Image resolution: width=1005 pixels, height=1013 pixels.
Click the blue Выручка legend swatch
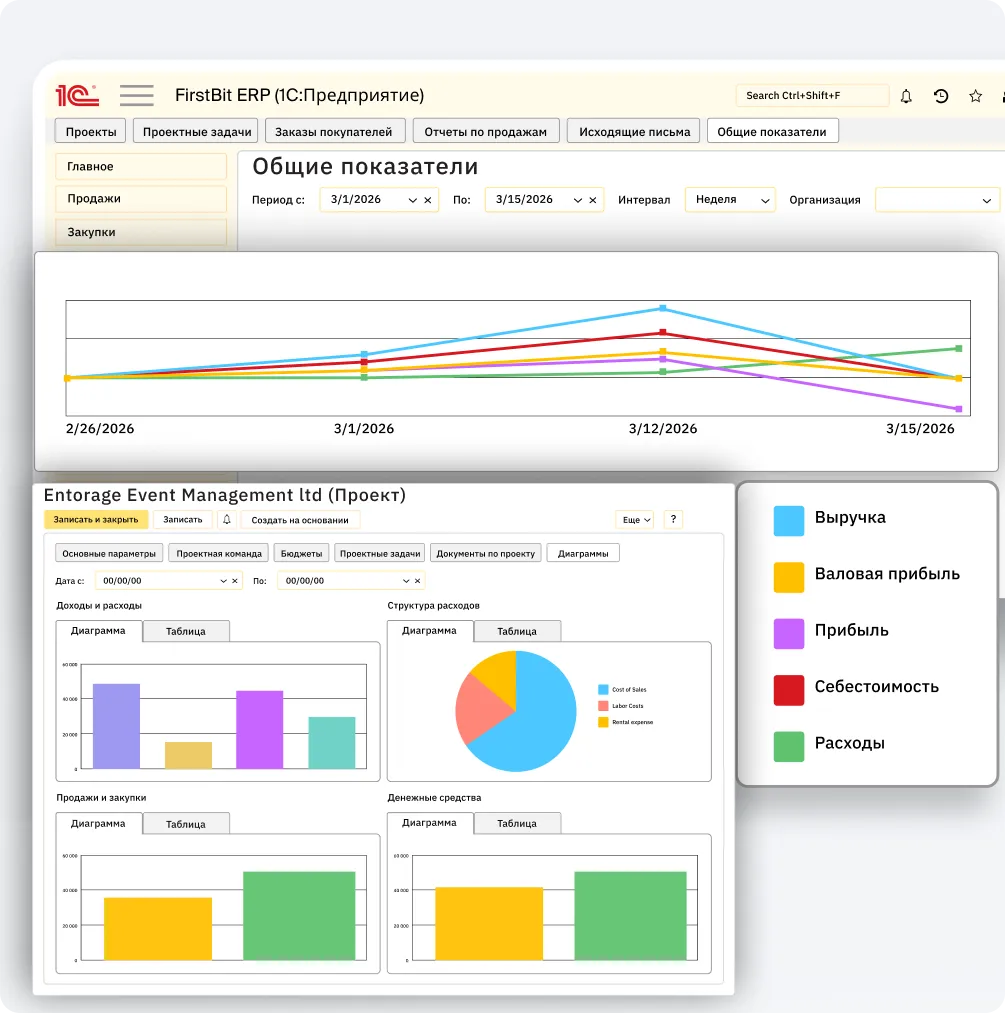[789, 521]
